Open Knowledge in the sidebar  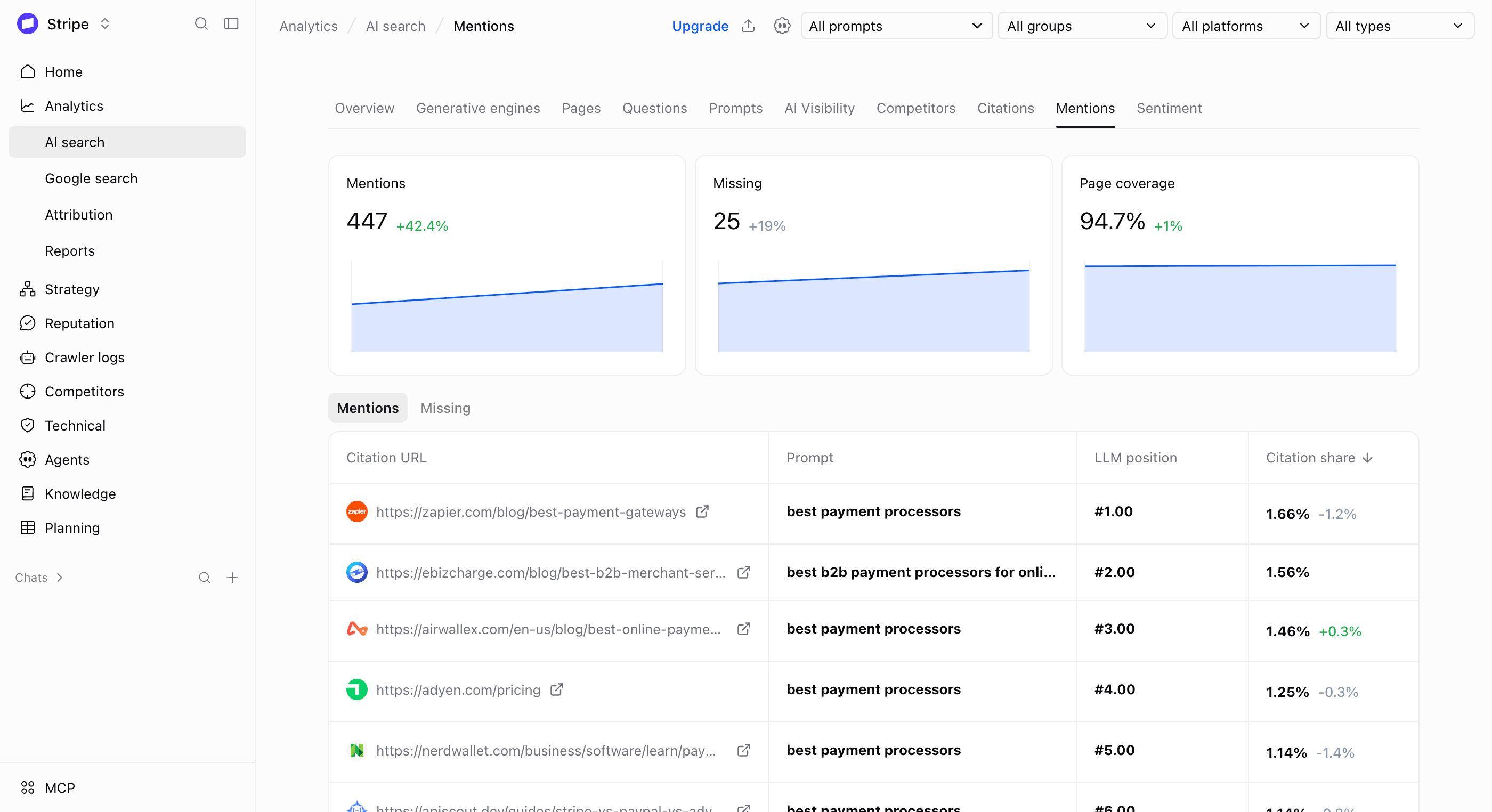tap(127, 493)
